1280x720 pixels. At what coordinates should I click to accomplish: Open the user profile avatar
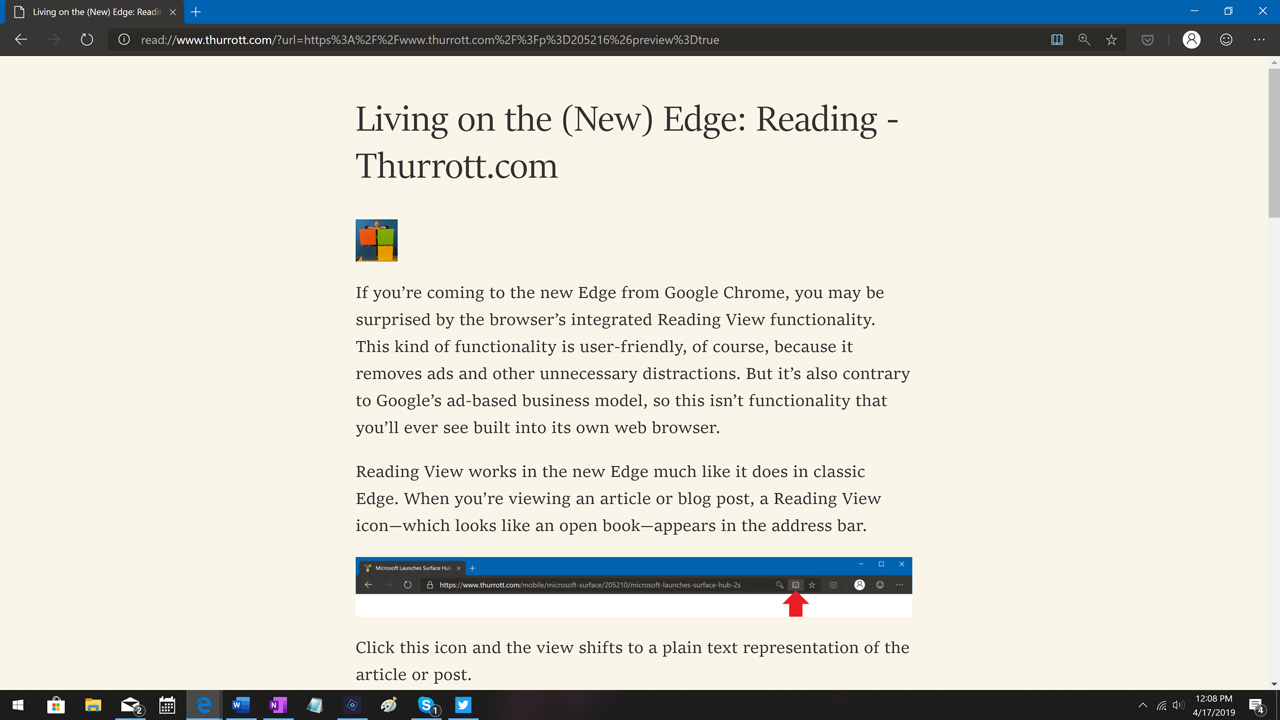[x=1191, y=40]
